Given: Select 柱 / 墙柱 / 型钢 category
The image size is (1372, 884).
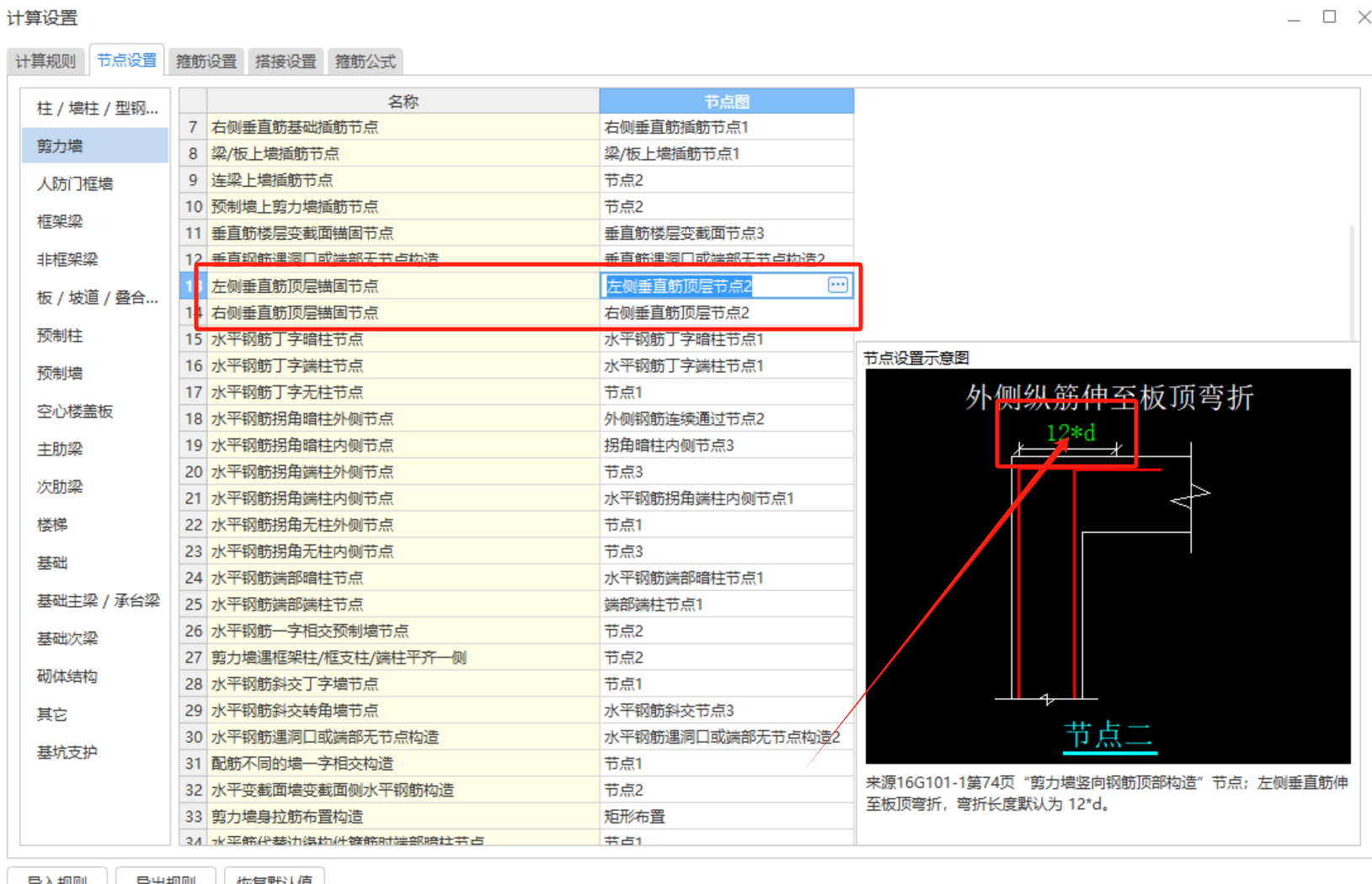Looking at the screenshot, I should [x=96, y=108].
